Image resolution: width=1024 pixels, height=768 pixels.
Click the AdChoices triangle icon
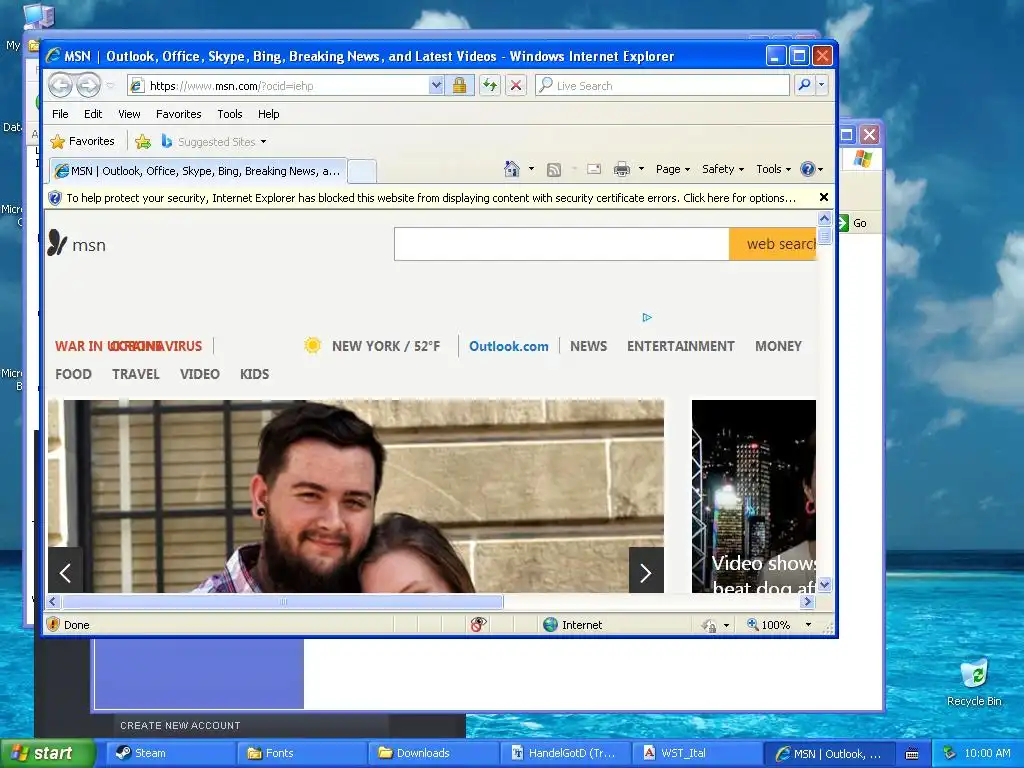[x=647, y=317]
